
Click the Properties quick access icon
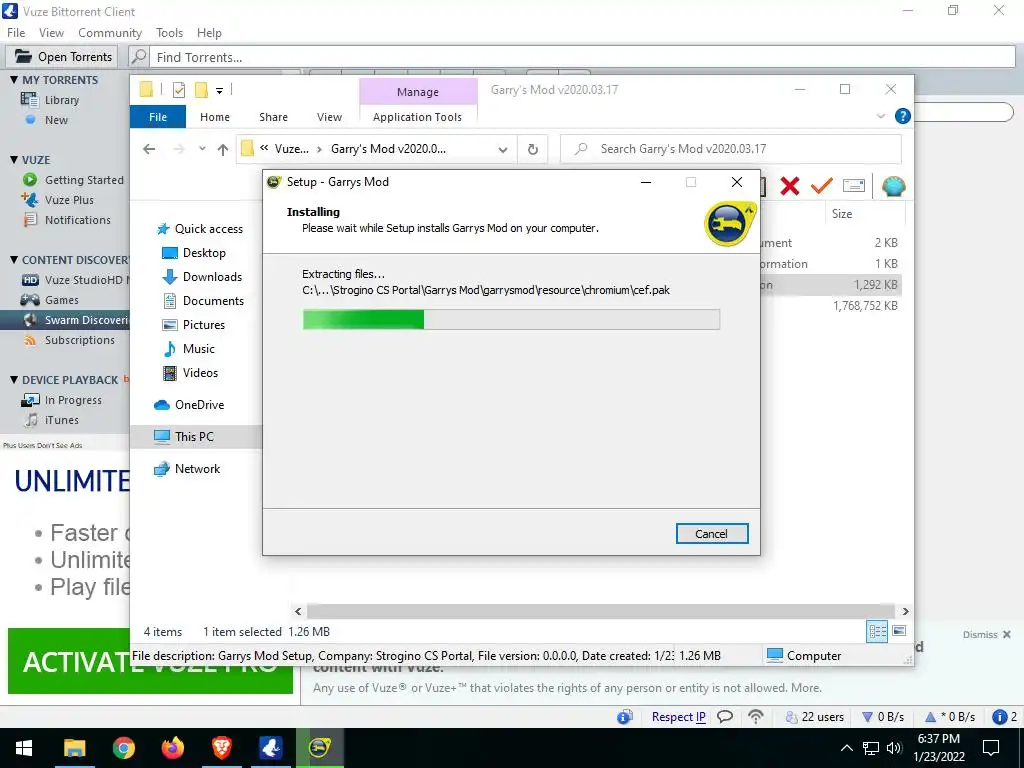178,90
